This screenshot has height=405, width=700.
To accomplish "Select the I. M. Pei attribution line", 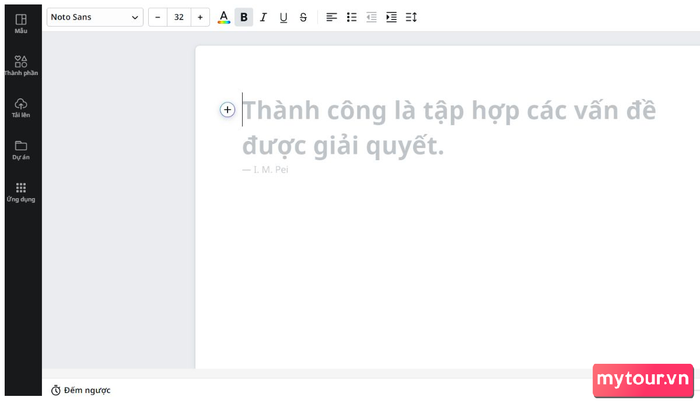I will [x=265, y=170].
